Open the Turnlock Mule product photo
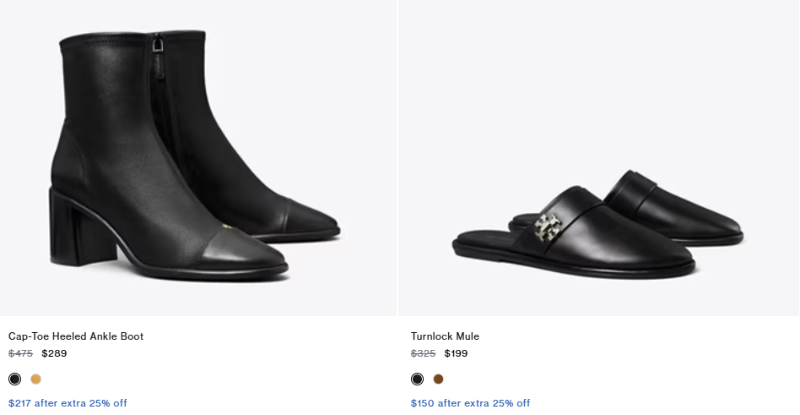The image size is (800, 415). coord(598,158)
